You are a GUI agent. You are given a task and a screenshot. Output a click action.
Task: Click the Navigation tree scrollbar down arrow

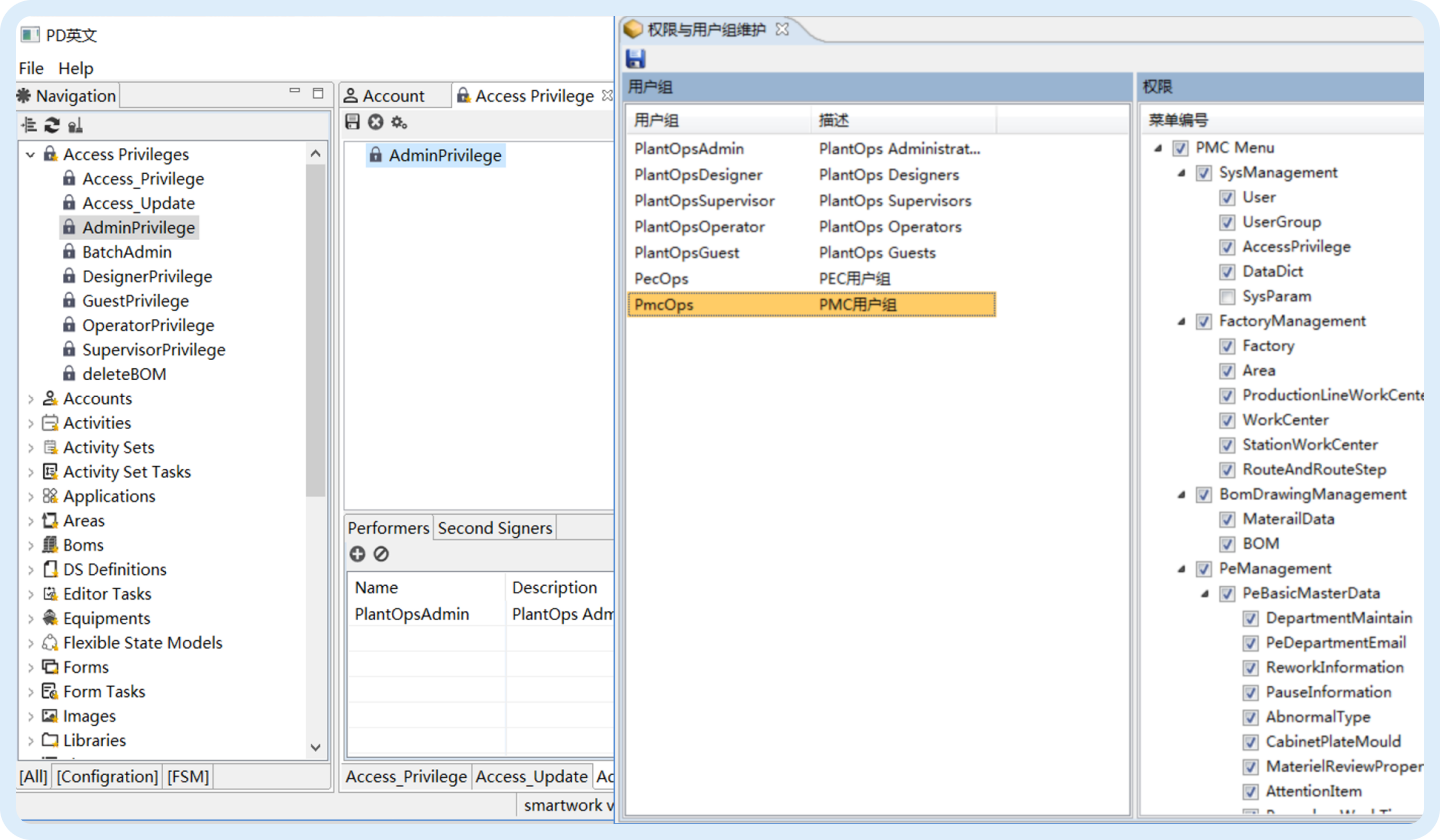[316, 747]
